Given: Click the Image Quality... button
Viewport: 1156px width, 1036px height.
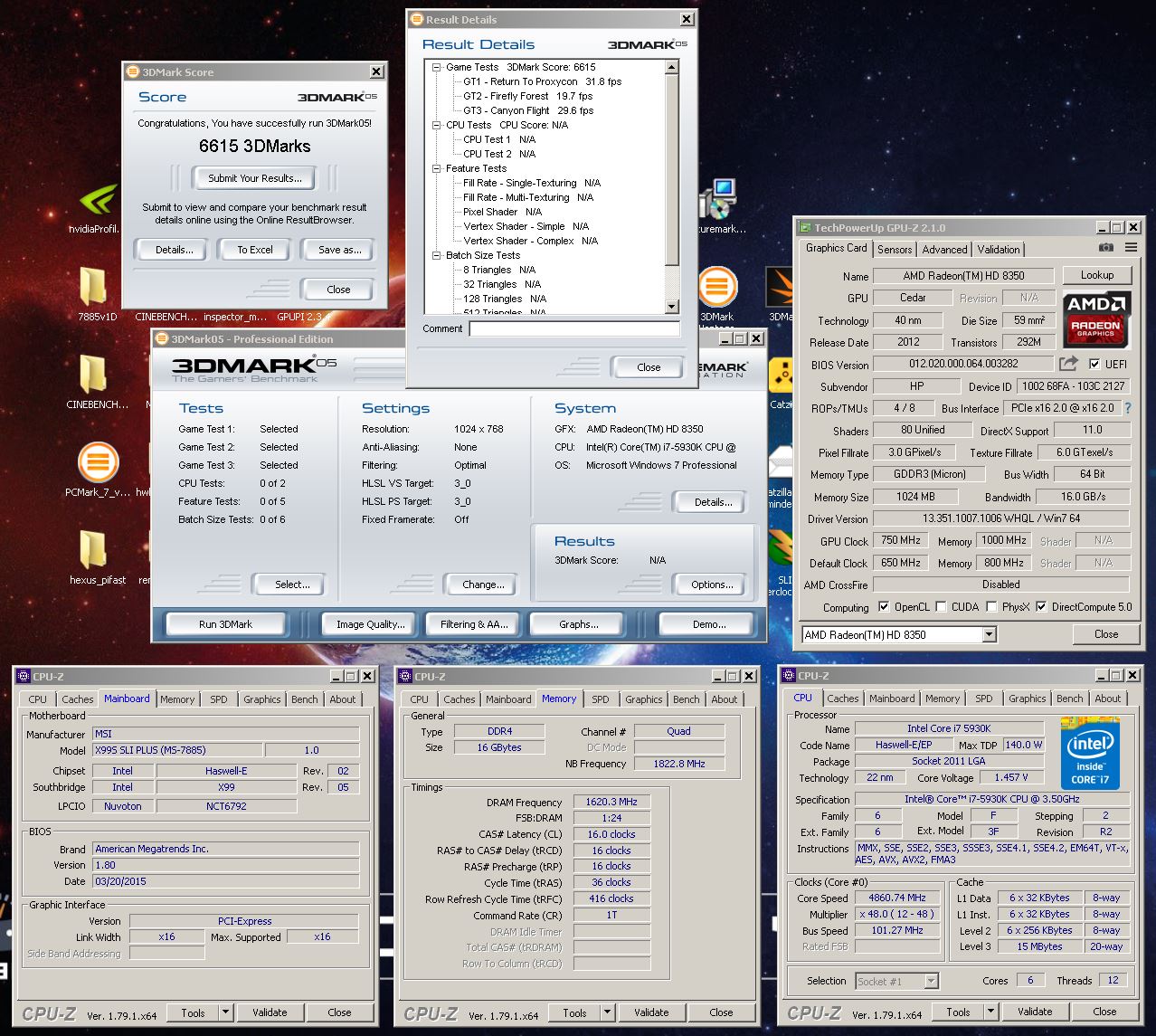Looking at the screenshot, I should [x=370, y=624].
